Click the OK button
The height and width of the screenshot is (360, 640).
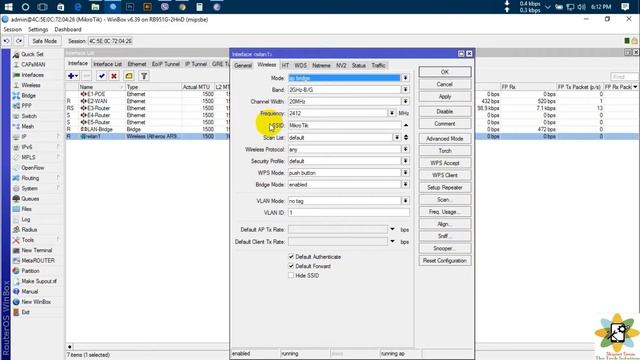(445, 72)
